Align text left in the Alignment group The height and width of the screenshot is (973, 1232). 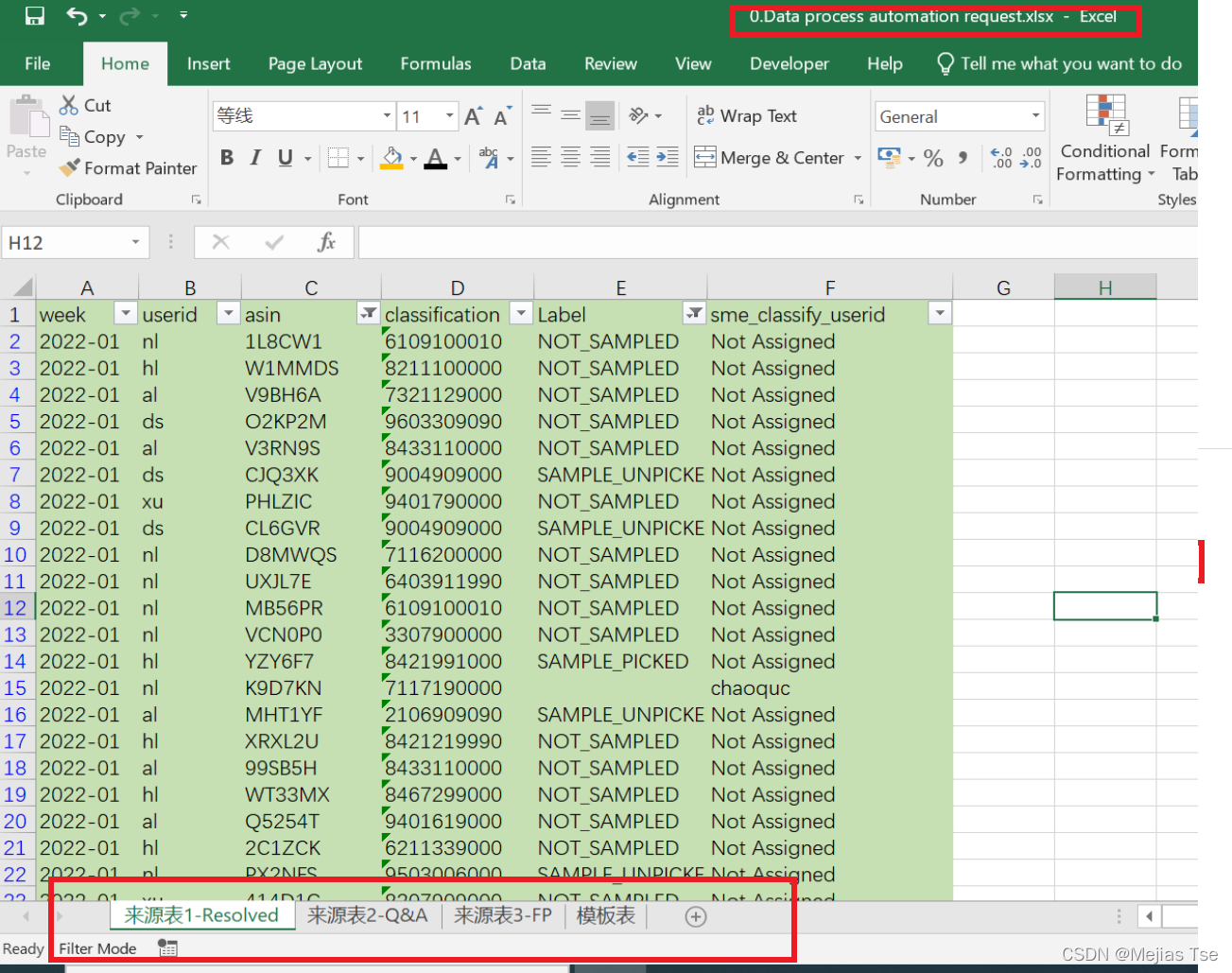click(541, 157)
